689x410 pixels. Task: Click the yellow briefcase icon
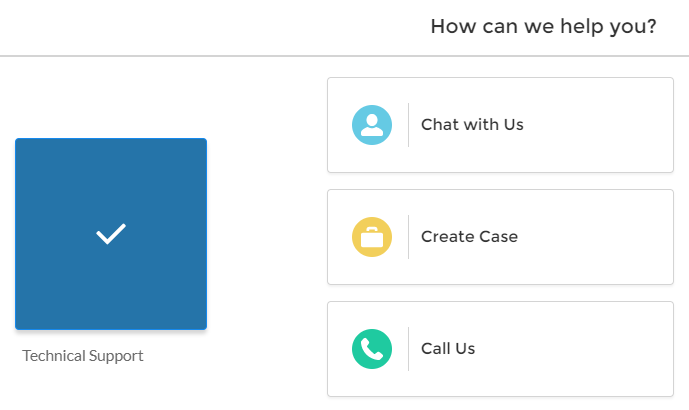click(372, 237)
